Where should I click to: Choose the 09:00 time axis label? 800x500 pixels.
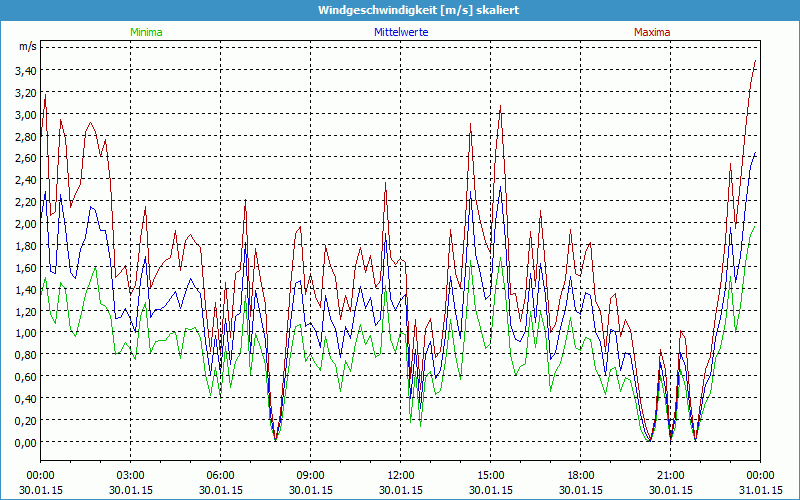click(x=310, y=475)
